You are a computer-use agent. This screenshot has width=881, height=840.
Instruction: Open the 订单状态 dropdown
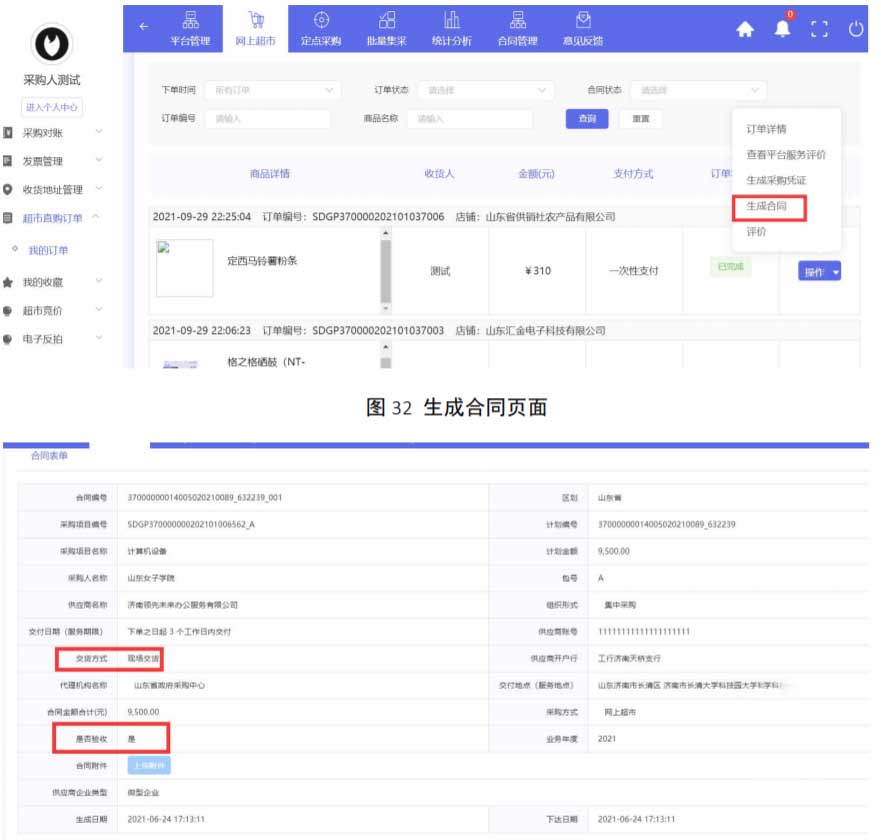click(x=484, y=90)
